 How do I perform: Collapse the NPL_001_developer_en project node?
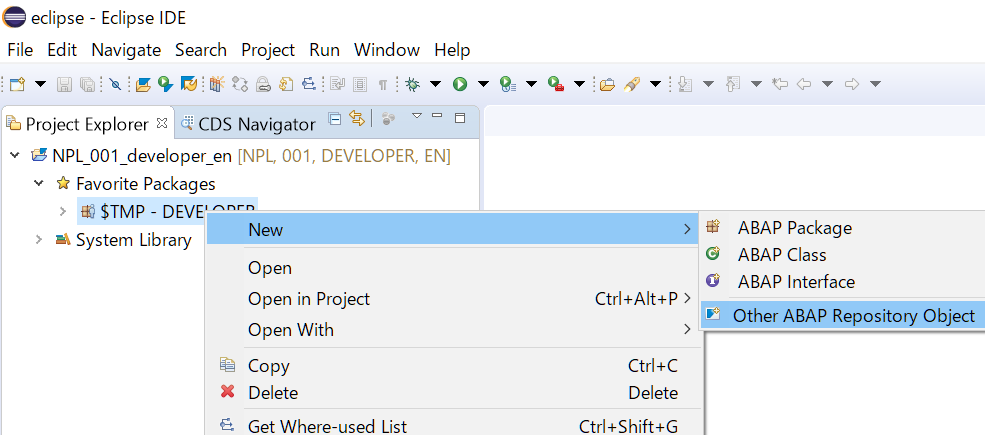point(15,156)
